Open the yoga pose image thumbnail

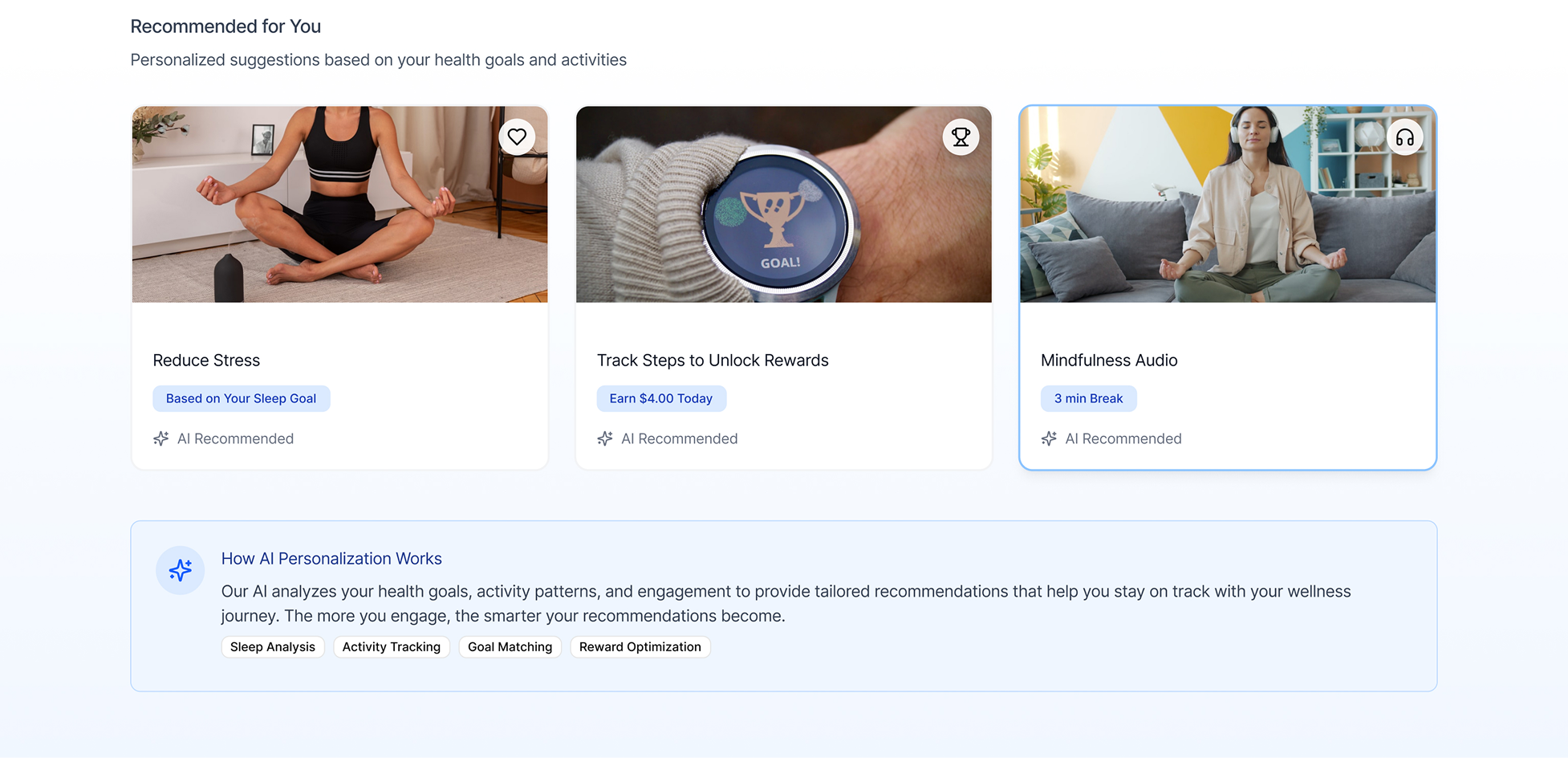tap(340, 204)
